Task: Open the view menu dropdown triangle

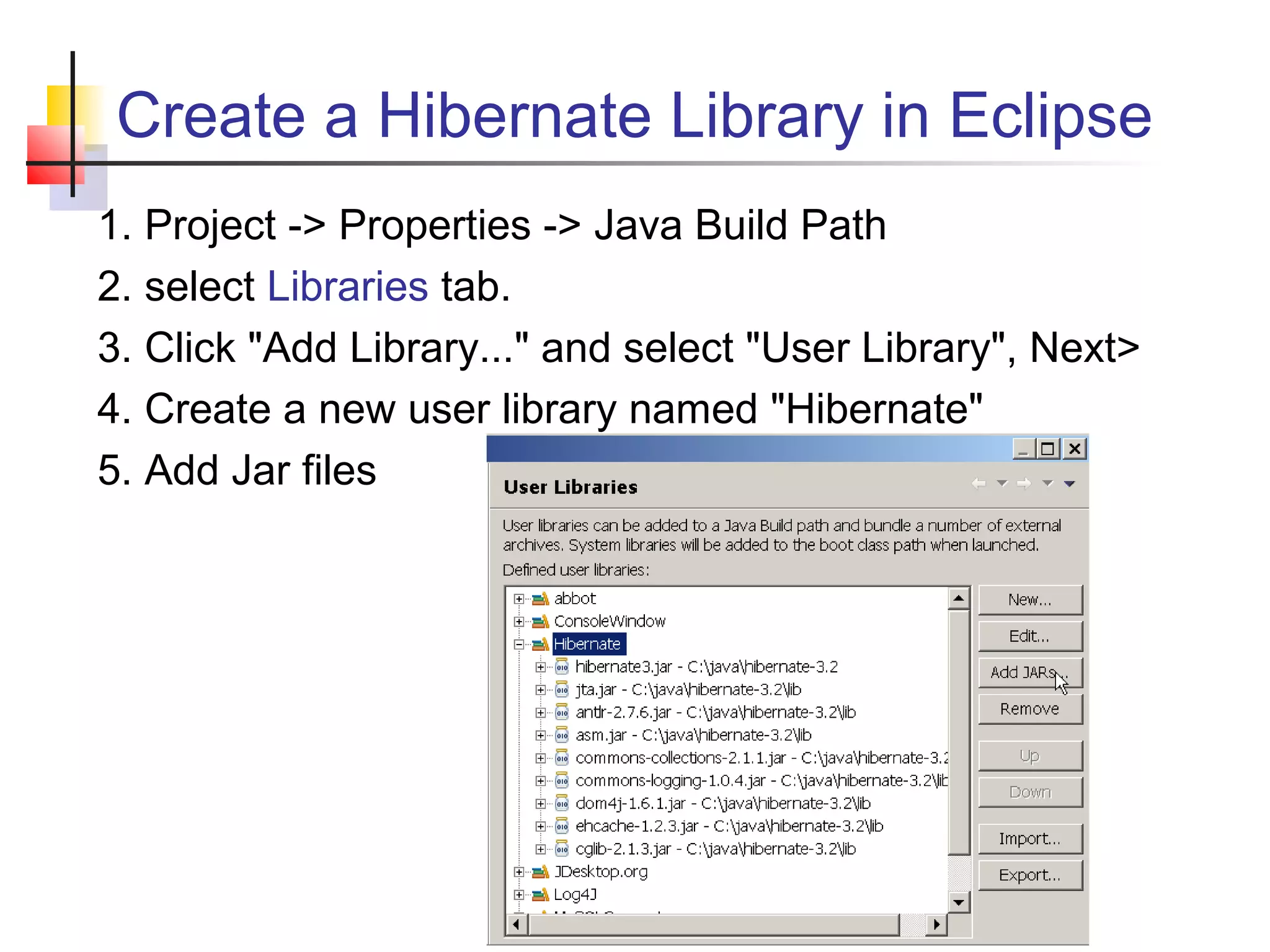Action: coord(1070,483)
